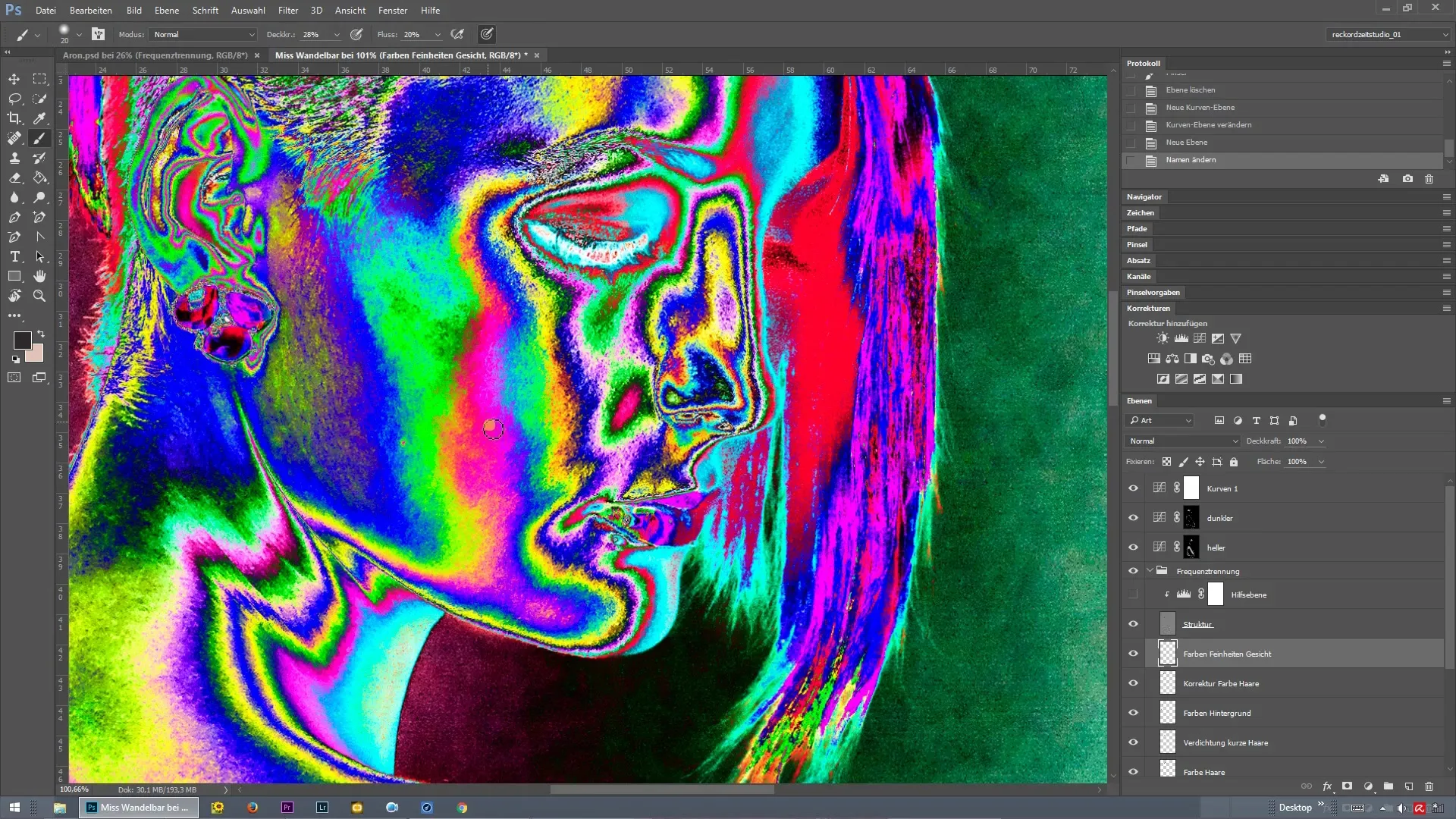Select the Crop tool
1456x819 pixels.
coord(14,118)
